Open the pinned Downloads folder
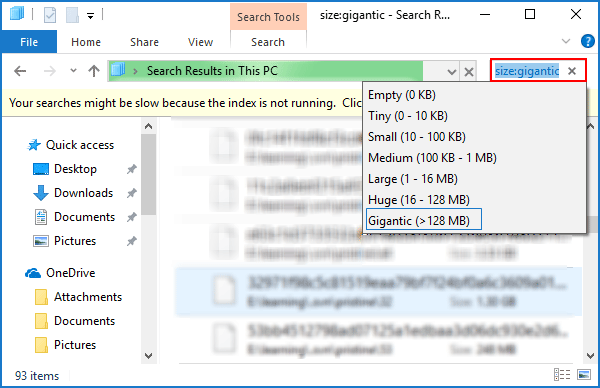The width and height of the screenshot is (600, 388). [83, 193]
